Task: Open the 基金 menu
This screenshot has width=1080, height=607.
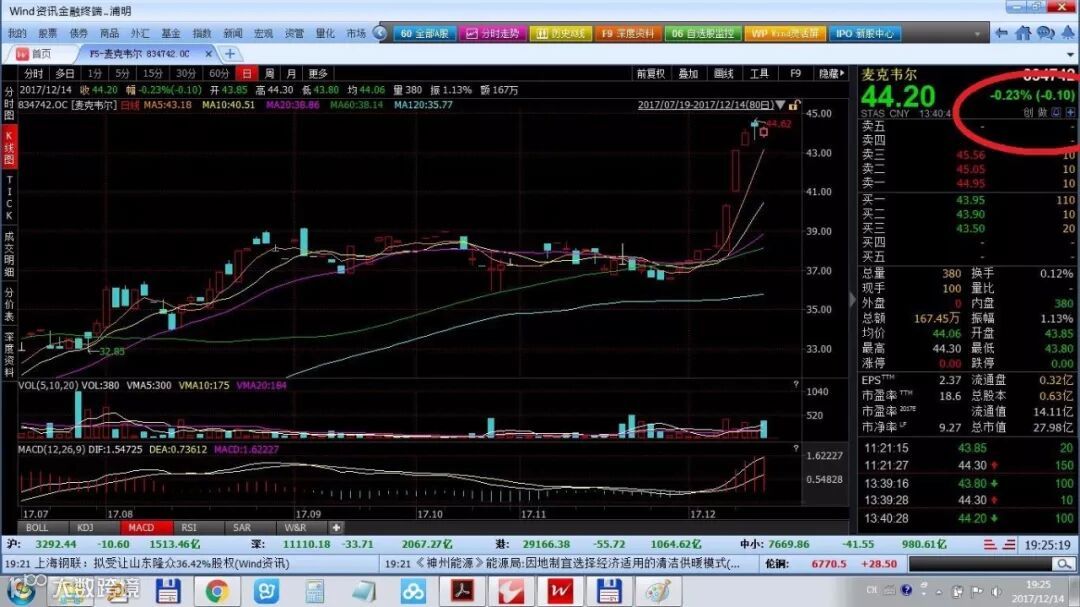Action: click(x=171, y=33)
